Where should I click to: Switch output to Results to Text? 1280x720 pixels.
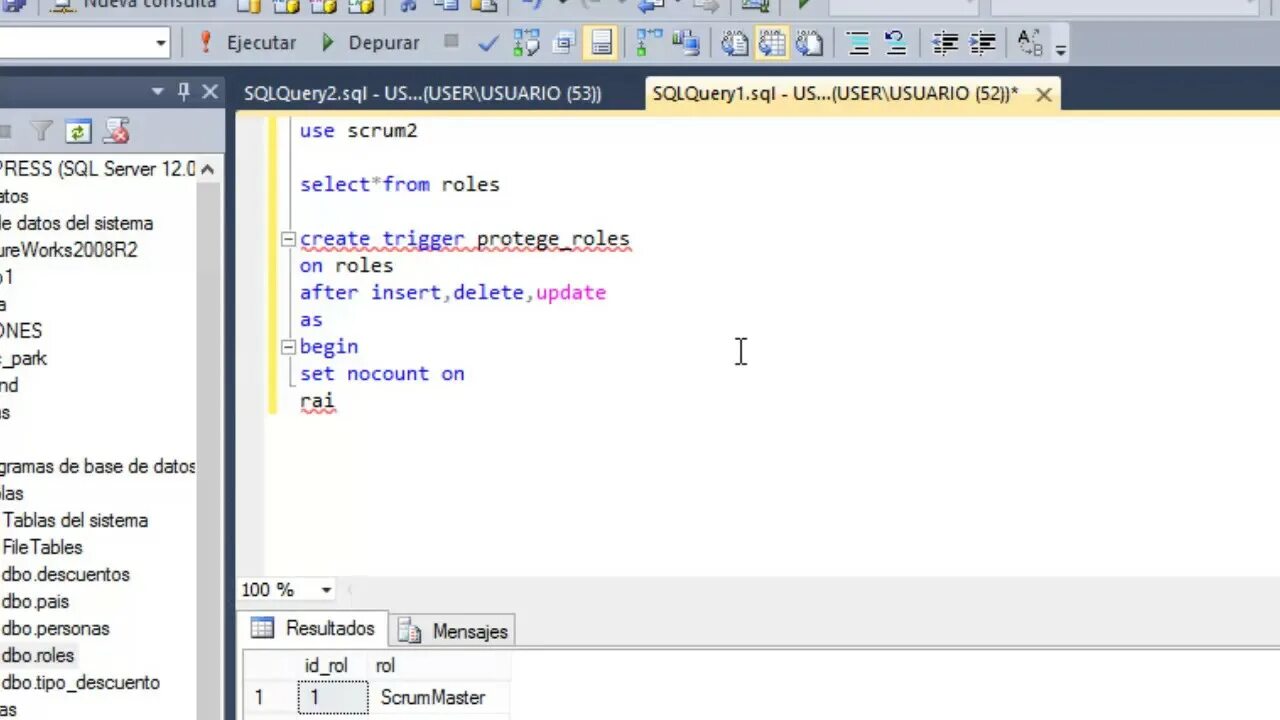click(734, 43)
